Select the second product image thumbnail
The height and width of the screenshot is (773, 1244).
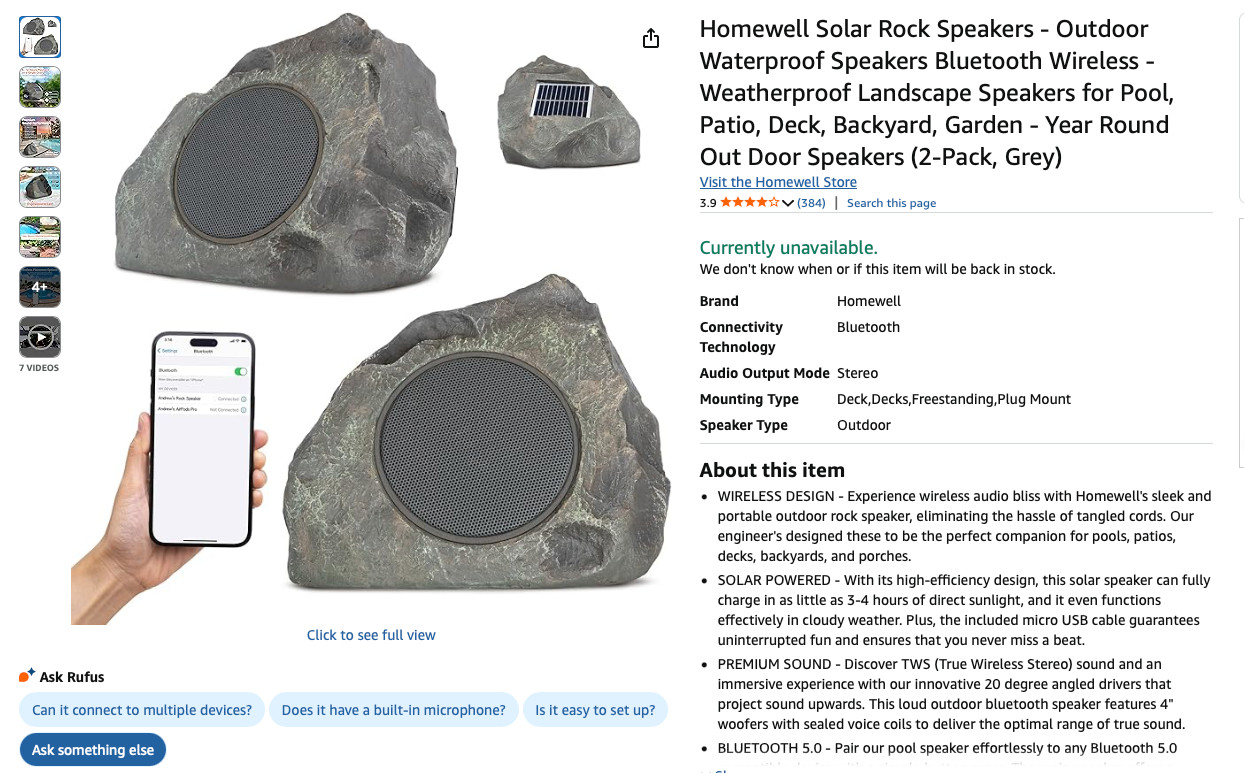(x=40, y=87)
